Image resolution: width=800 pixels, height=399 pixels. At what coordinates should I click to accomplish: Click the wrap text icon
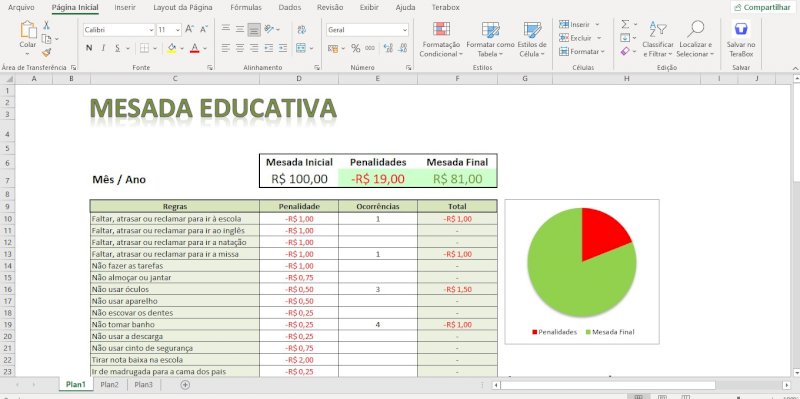(x=302, y=29)
